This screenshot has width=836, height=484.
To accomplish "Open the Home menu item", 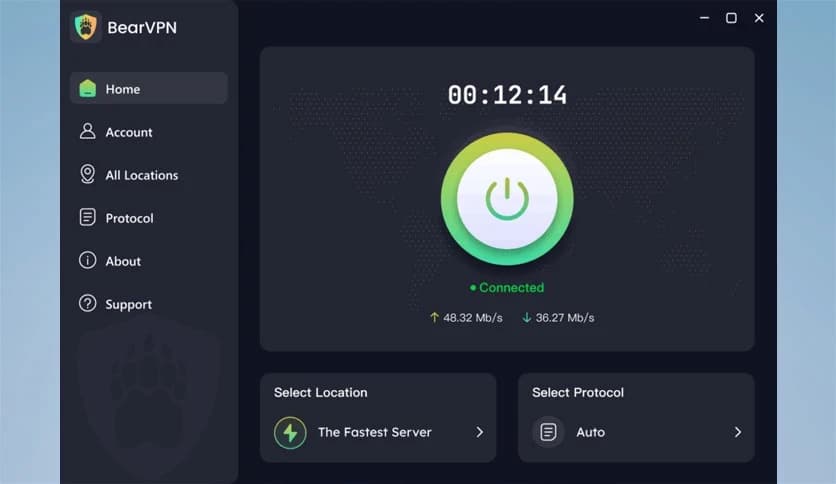I will coord(149,88).
